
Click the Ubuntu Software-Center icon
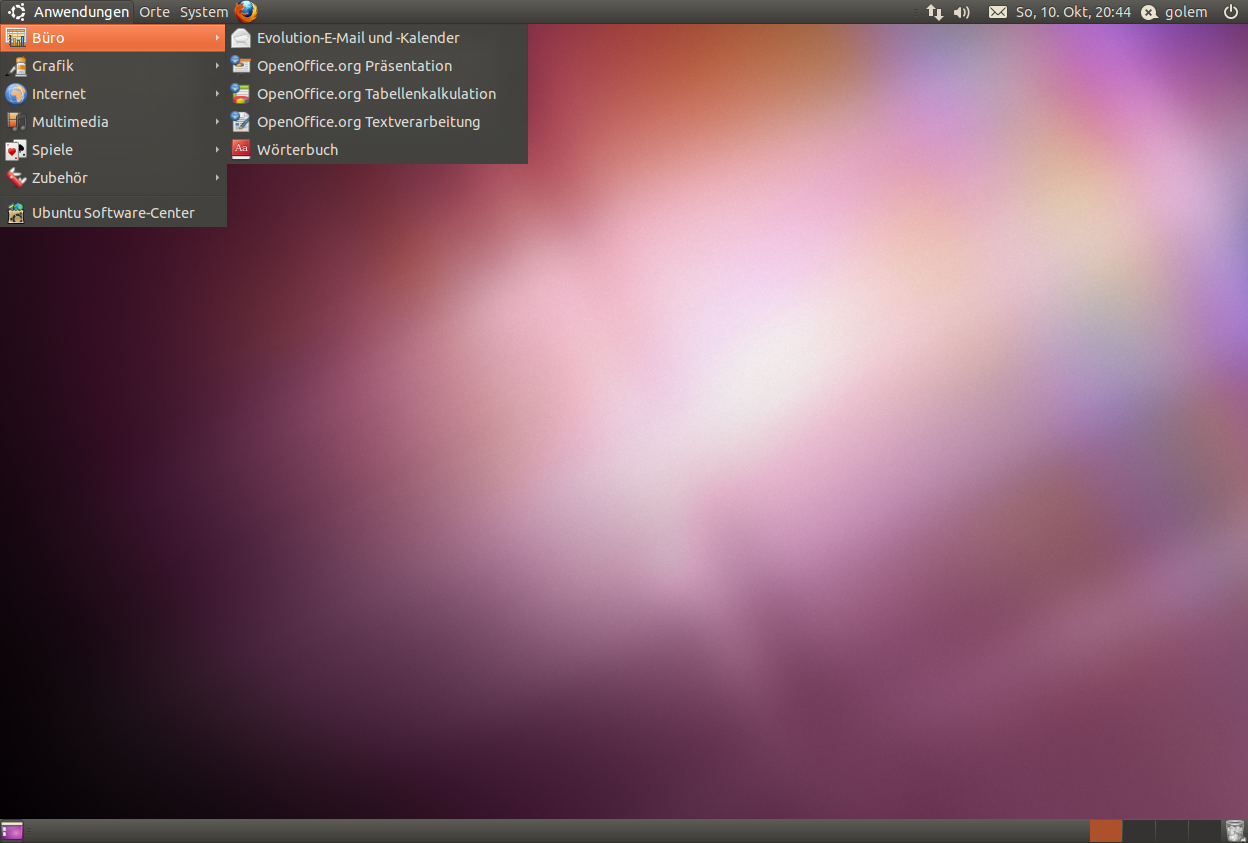(15, 213)
